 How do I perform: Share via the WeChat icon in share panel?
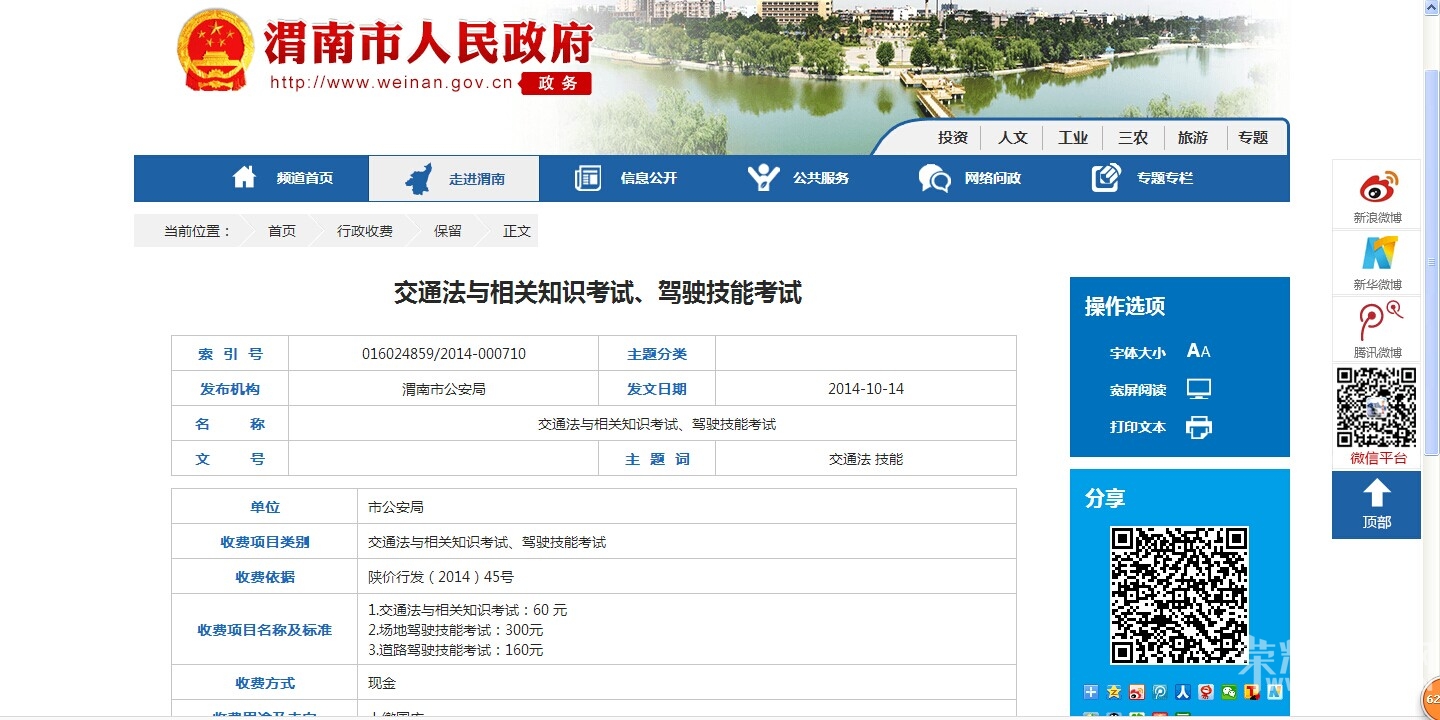pos(1227,692)
